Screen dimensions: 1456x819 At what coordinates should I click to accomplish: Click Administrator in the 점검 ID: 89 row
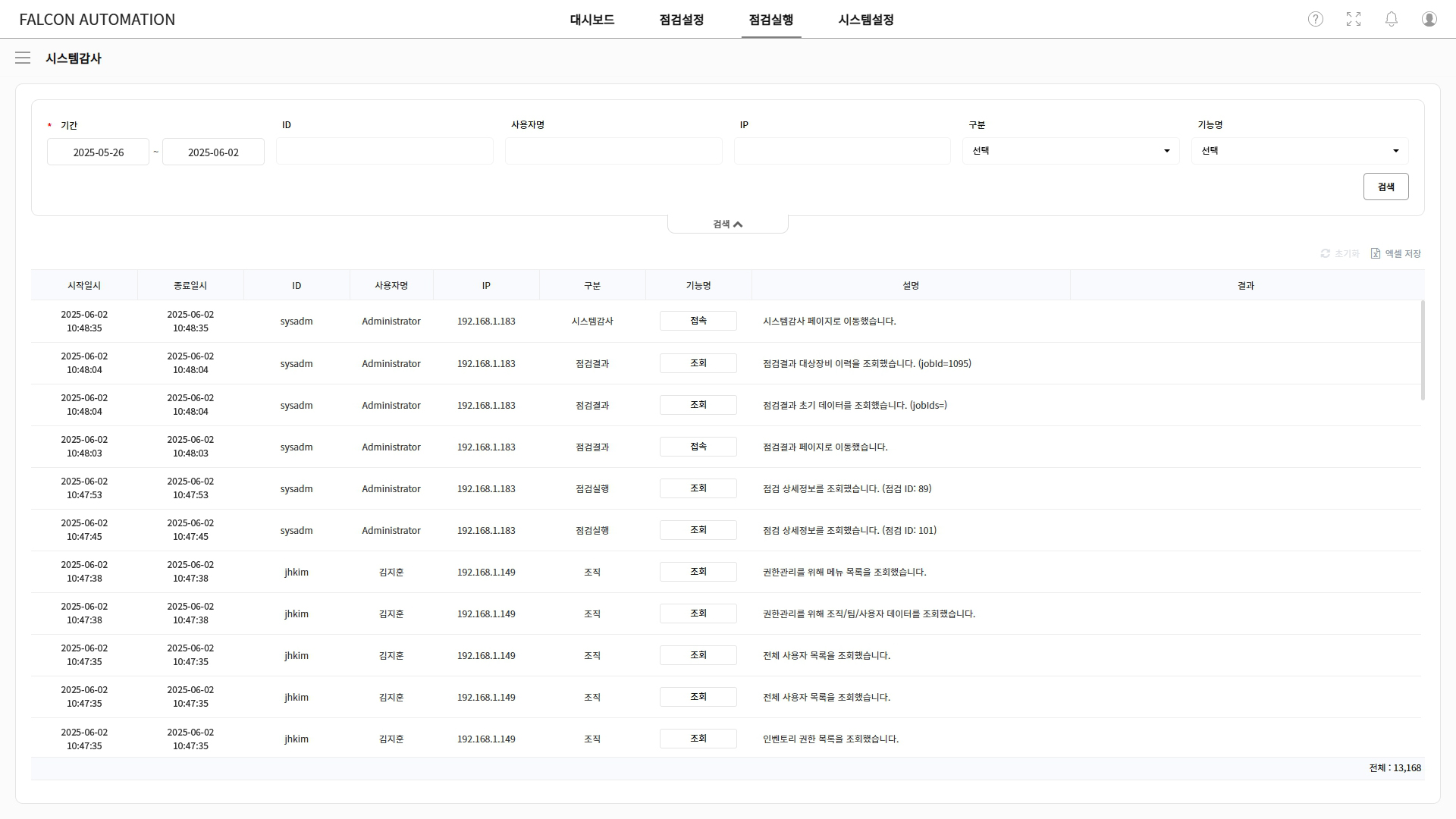point(391,488)
